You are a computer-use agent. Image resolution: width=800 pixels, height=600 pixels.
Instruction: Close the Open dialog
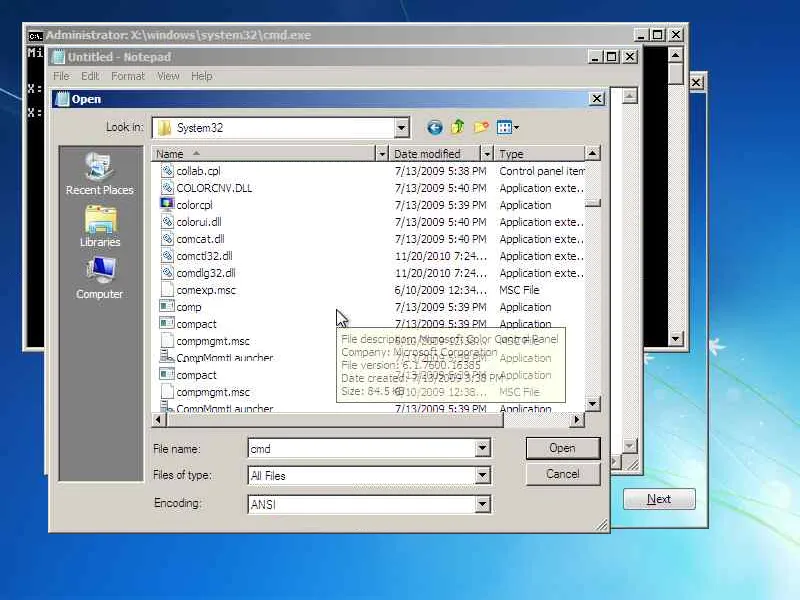[597, 98]
